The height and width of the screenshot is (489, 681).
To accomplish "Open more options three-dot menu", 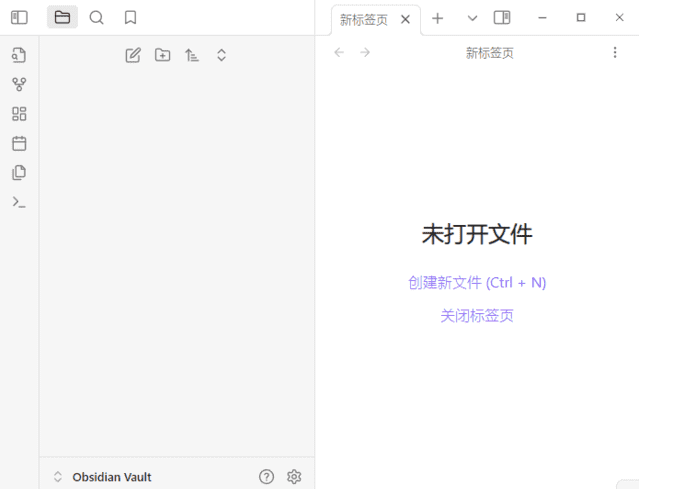I will click(x=615, y=53).
